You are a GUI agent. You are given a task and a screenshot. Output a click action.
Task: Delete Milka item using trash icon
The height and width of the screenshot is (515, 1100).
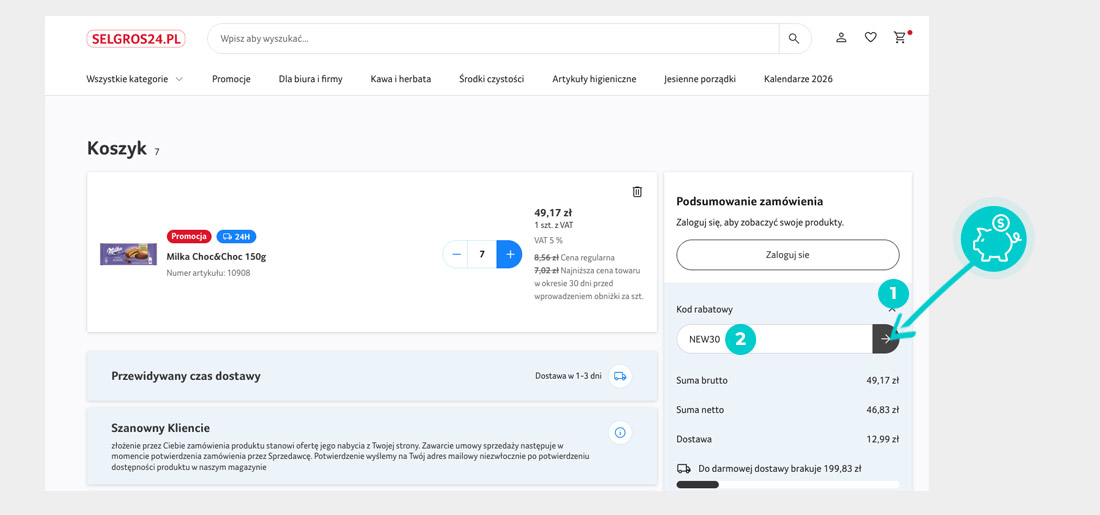pyautogui.click(x=637, y=192)
